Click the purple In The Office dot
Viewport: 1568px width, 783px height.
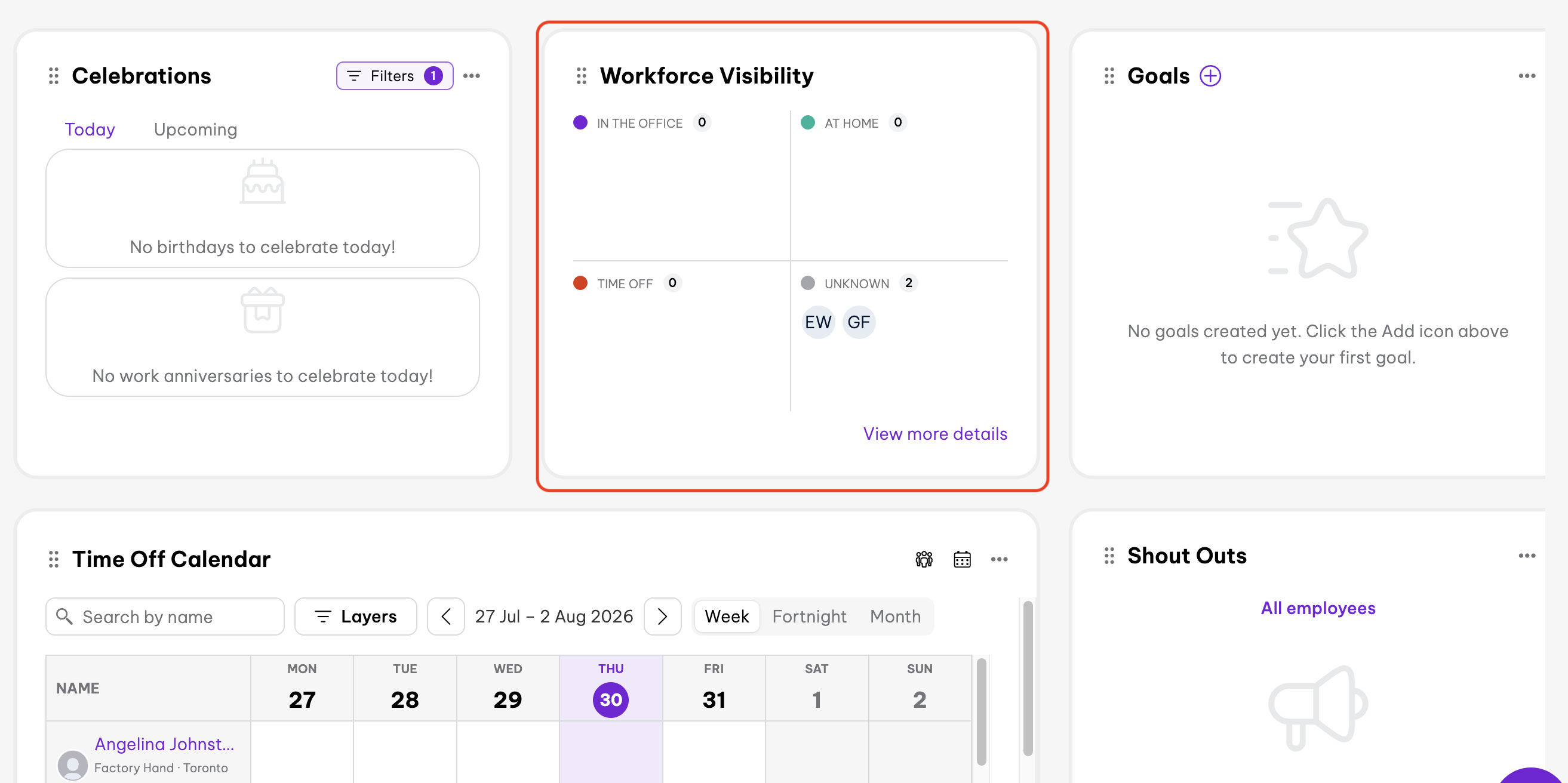pyautogui.click(x=580, y=122)
